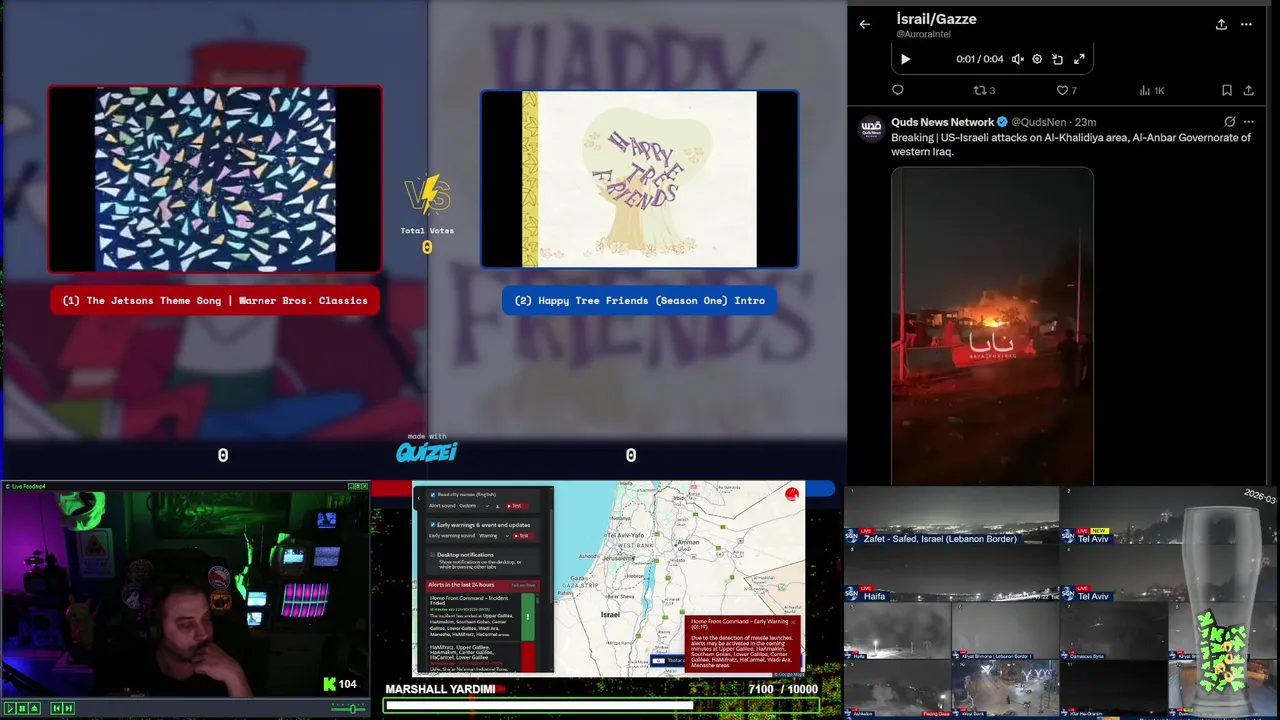Open the share icon beside İsrail/Gazze title
Viewport: 1280px width, 720px height.
(1221, 24)
